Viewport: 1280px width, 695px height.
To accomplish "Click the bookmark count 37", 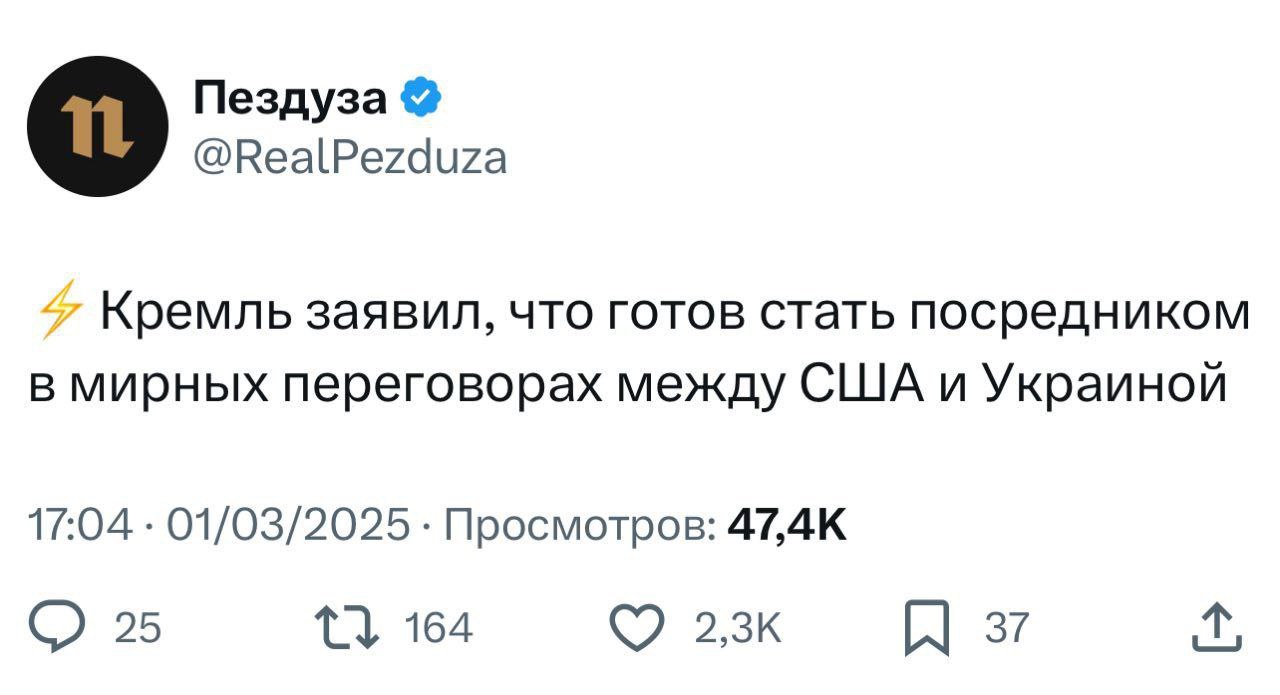I will click(x=1006, y=629).
